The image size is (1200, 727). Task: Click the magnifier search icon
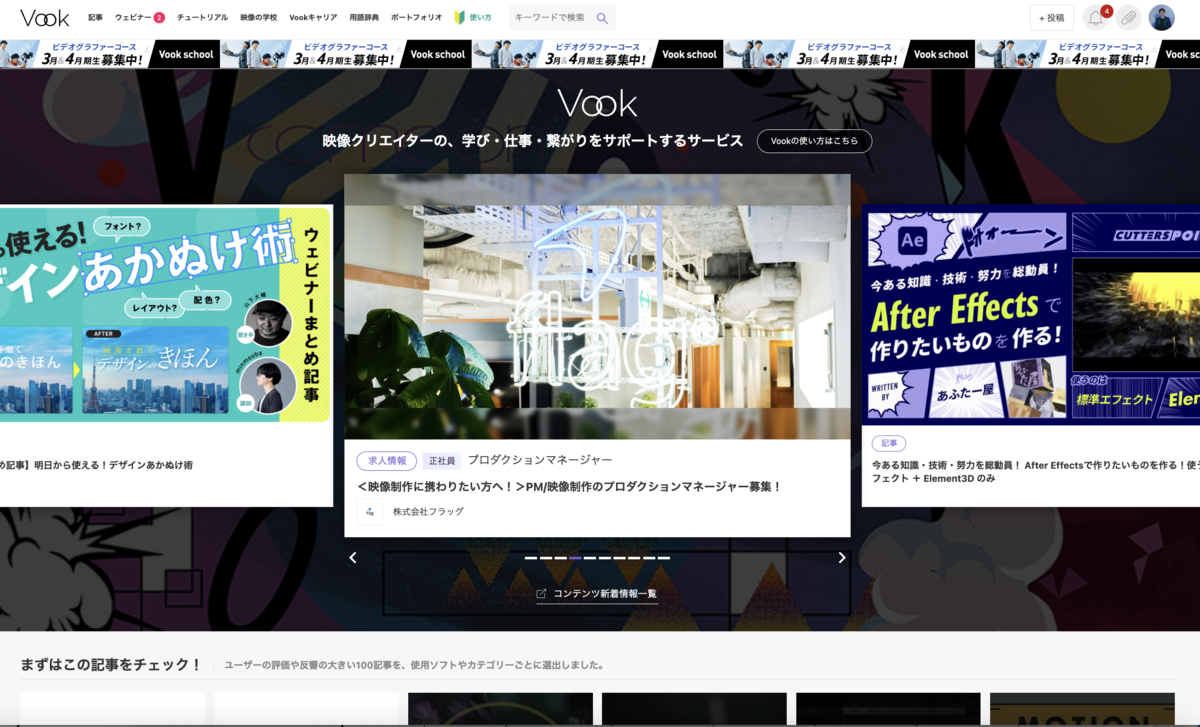(x=602, y=18)
